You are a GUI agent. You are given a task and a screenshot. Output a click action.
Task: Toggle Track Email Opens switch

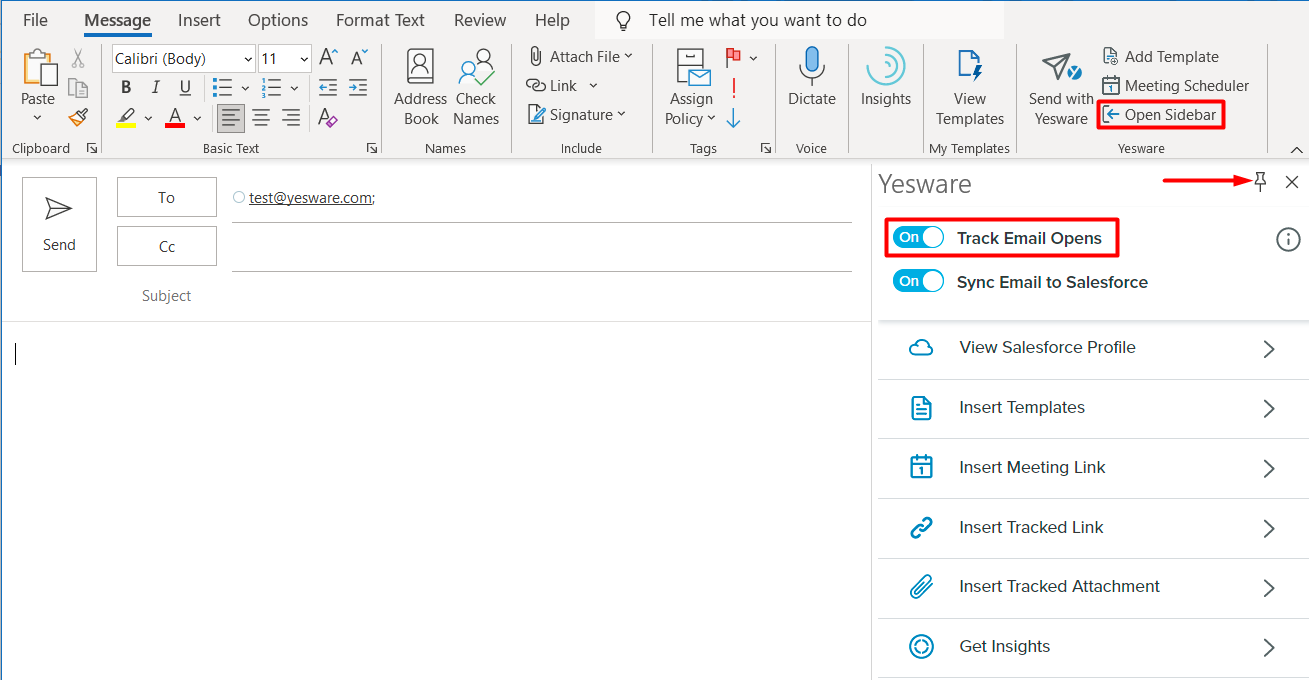coord(918,238)
